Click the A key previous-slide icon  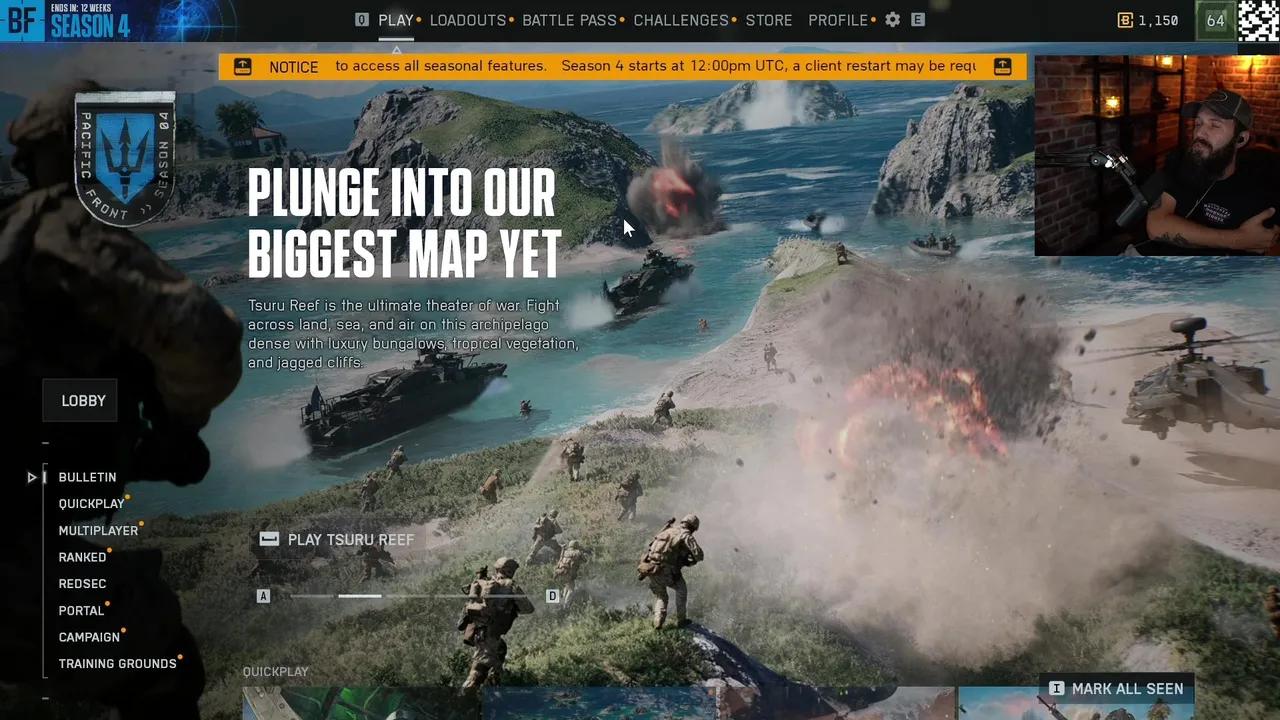pos(264,596)
